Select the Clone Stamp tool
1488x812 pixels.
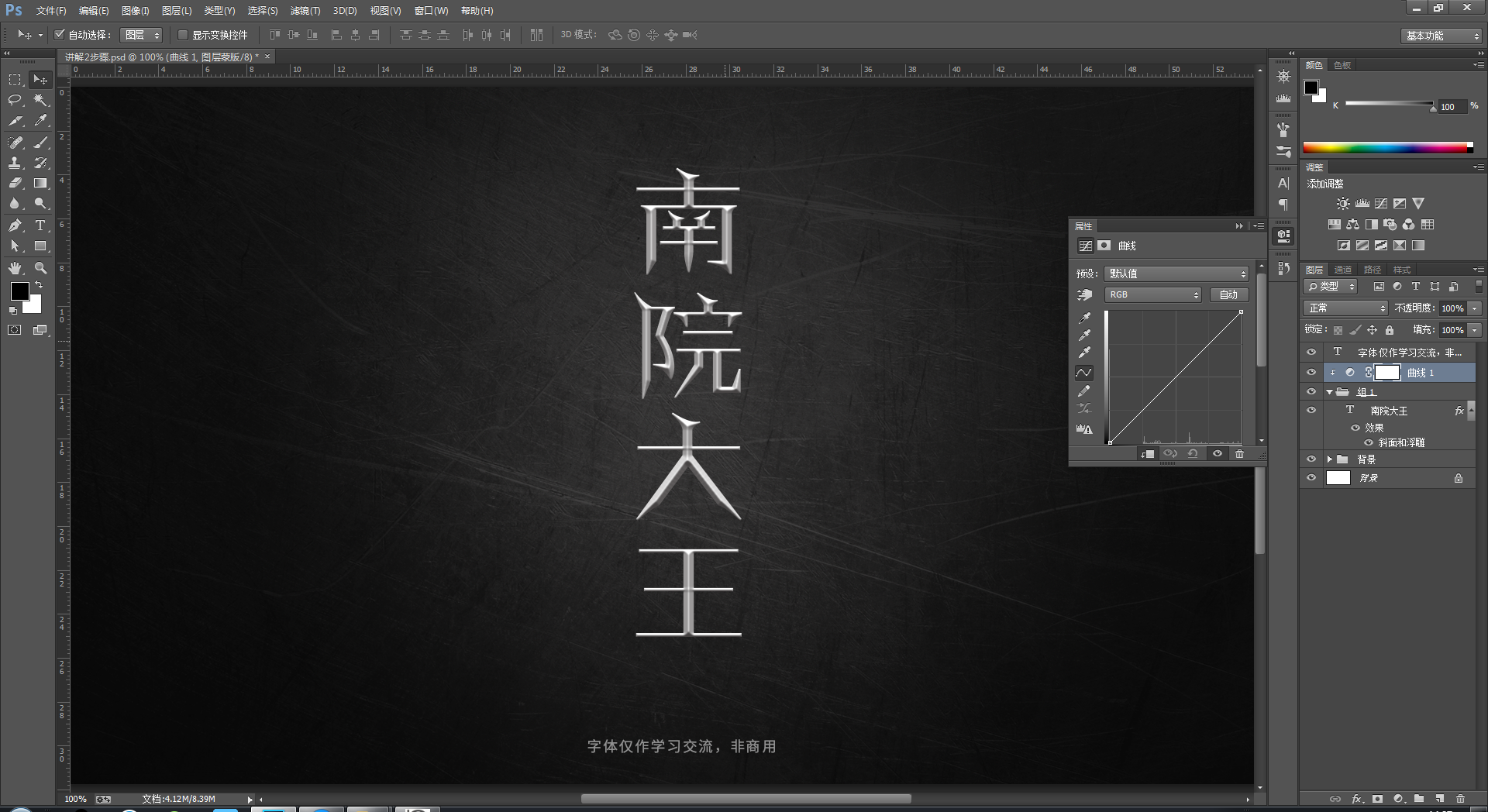tap(15, 163)
